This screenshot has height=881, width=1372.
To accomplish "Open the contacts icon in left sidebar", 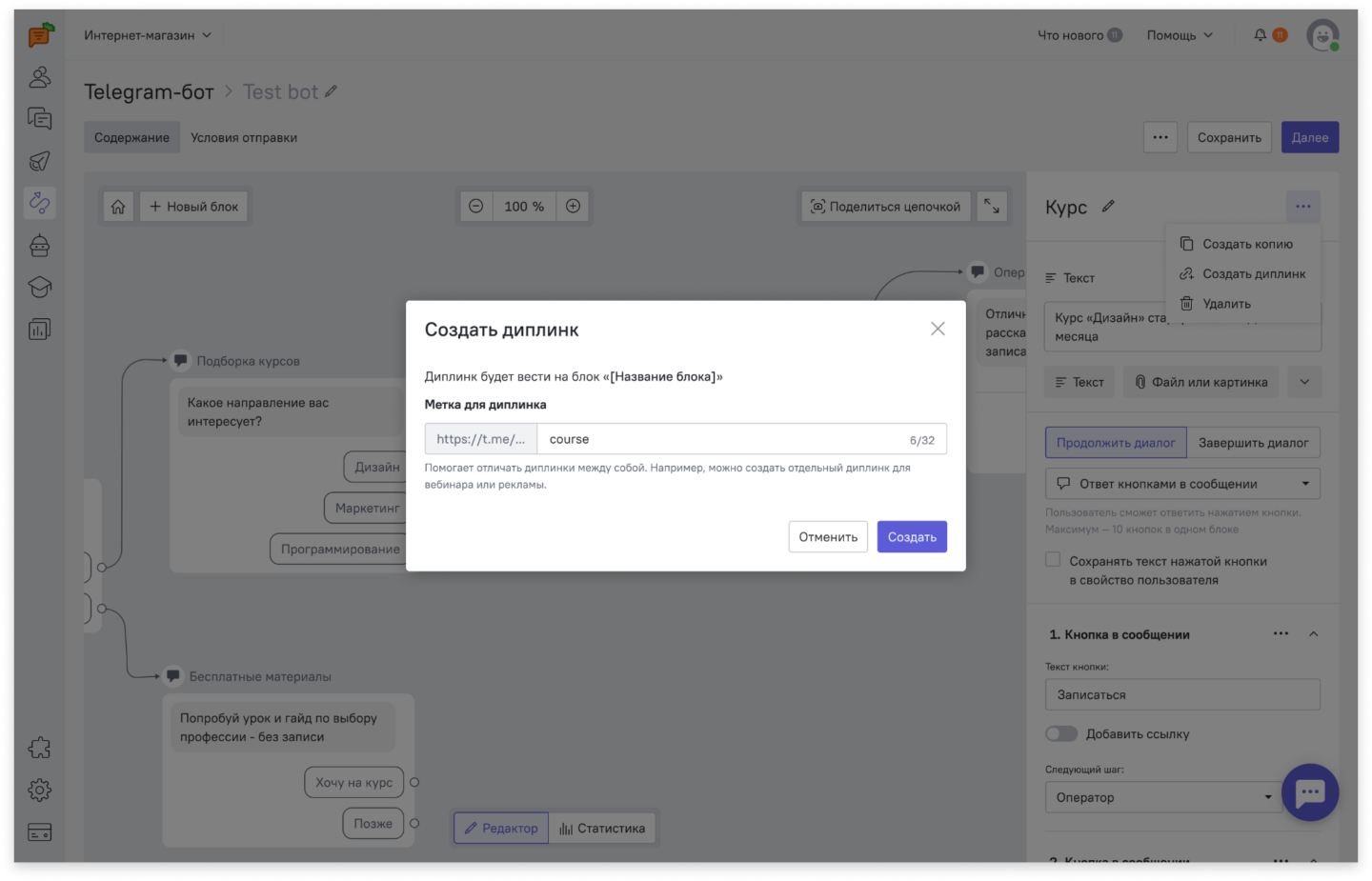I will pyautogui.click(x=40, y=77).
